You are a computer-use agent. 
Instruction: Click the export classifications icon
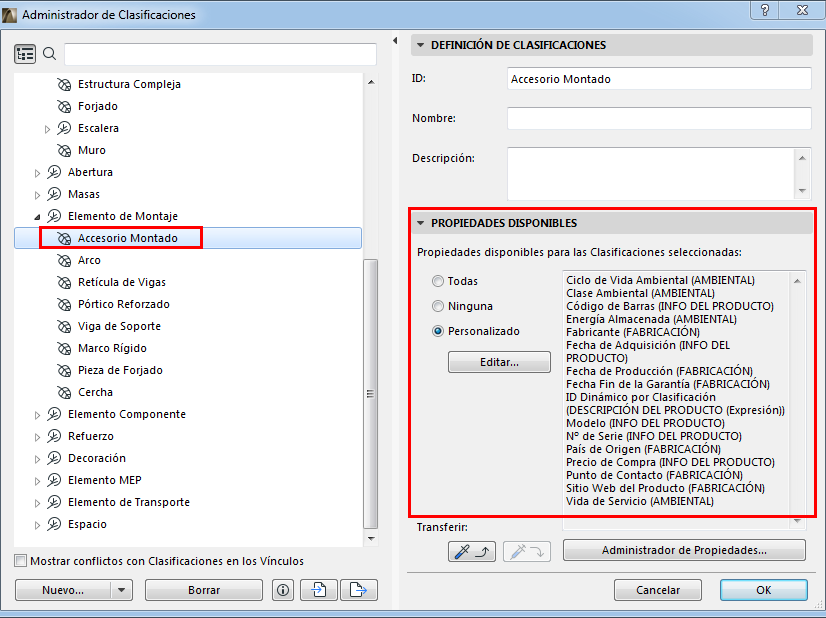click(359, 590)
